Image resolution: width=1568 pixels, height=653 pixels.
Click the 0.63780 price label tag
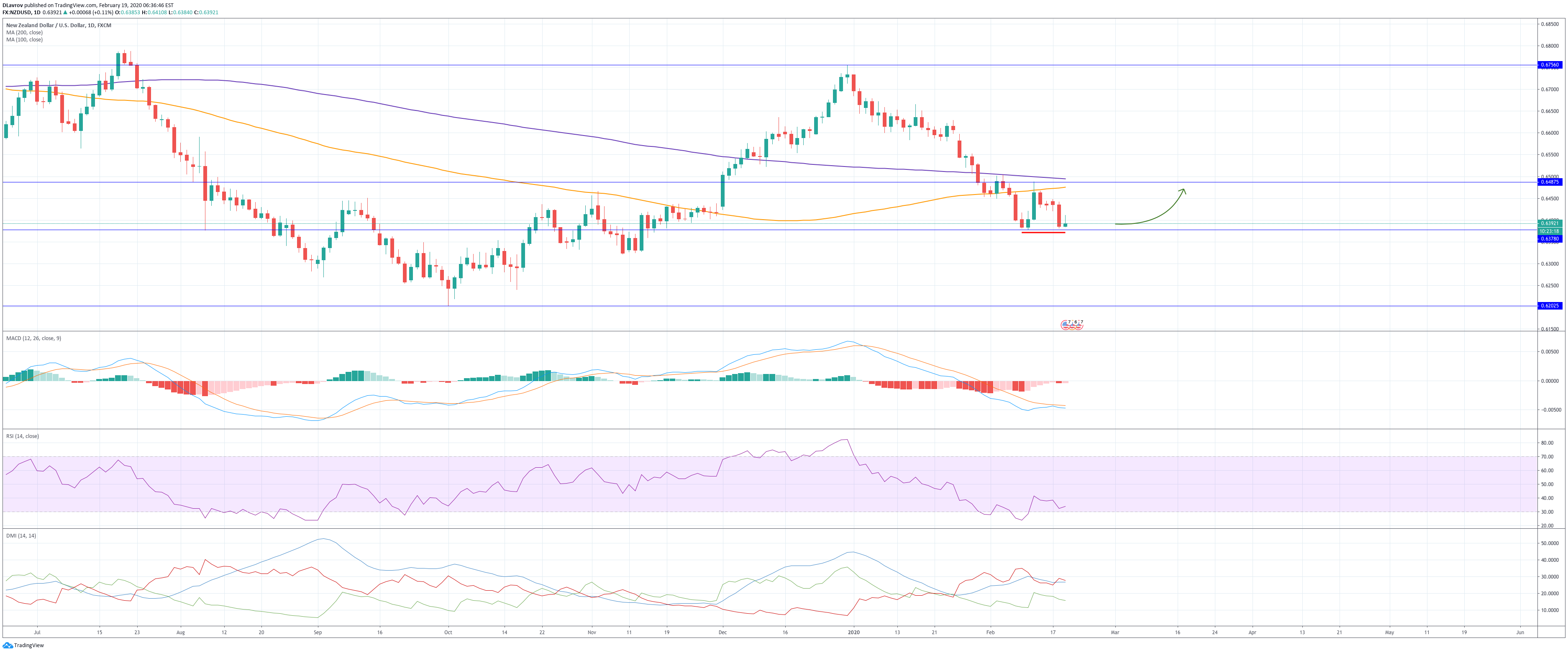pyautogui.click(x=1549, y=238)
